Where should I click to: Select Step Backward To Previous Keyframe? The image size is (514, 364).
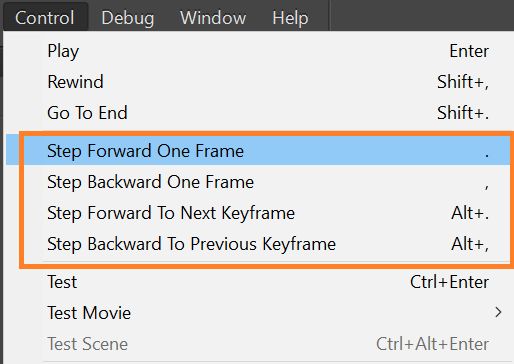[260, 244]
